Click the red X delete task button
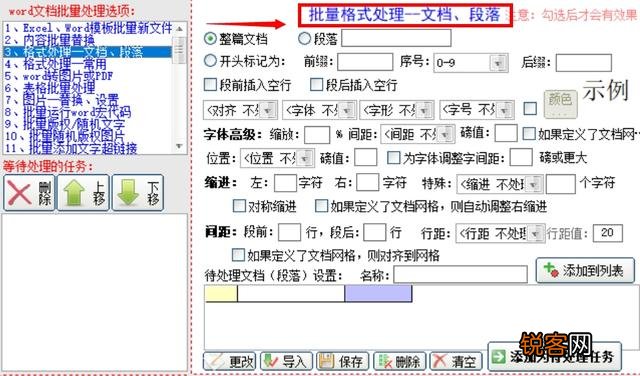640x376 pixels. (29, 193)
